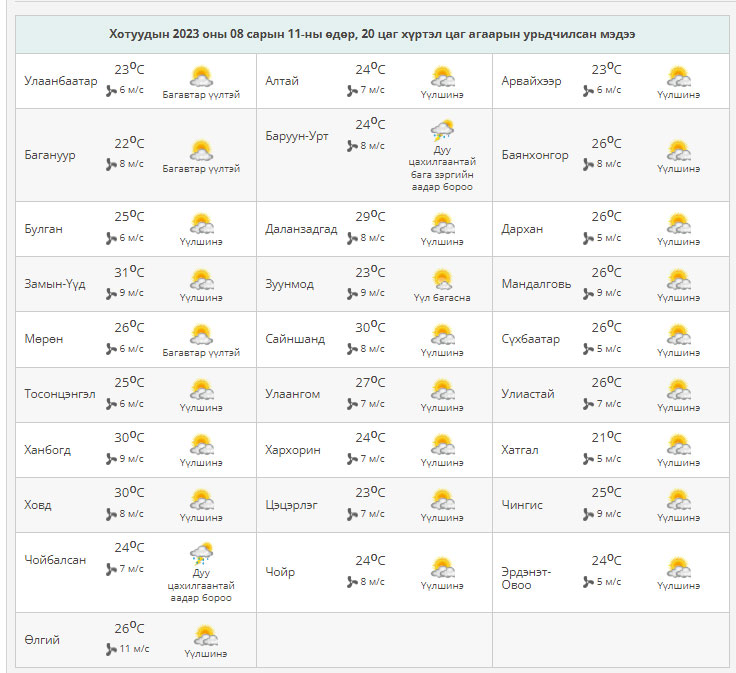Viewport: 736px width, 673px height.
Task: Click the weather icon for Улаанбаатар
Action: 201,77
